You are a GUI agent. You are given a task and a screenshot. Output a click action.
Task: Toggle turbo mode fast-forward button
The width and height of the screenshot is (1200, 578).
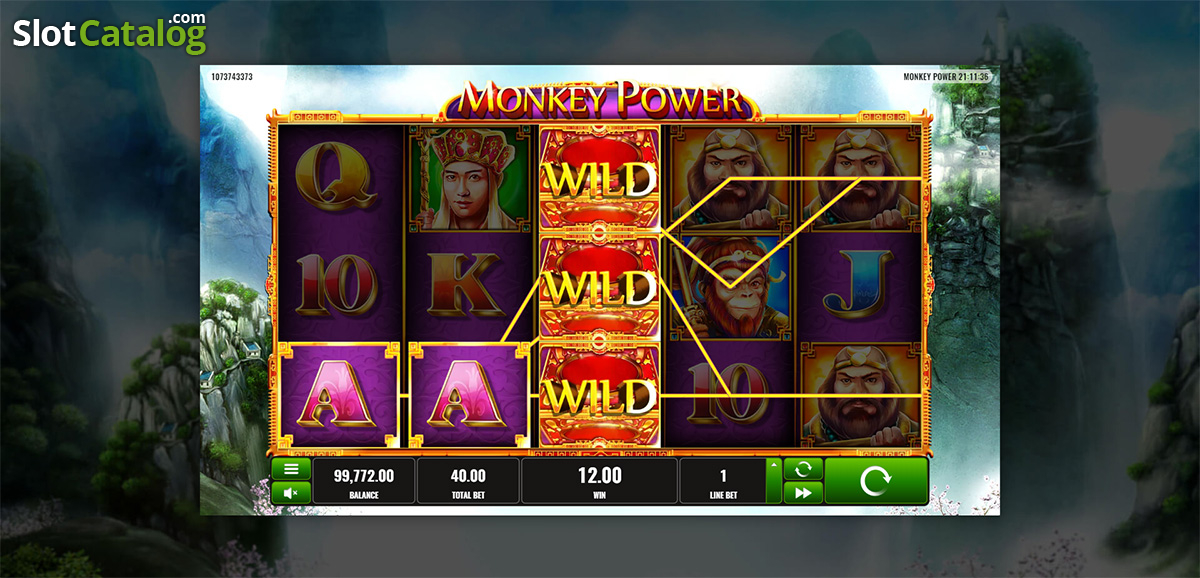[x=803, y=492]
